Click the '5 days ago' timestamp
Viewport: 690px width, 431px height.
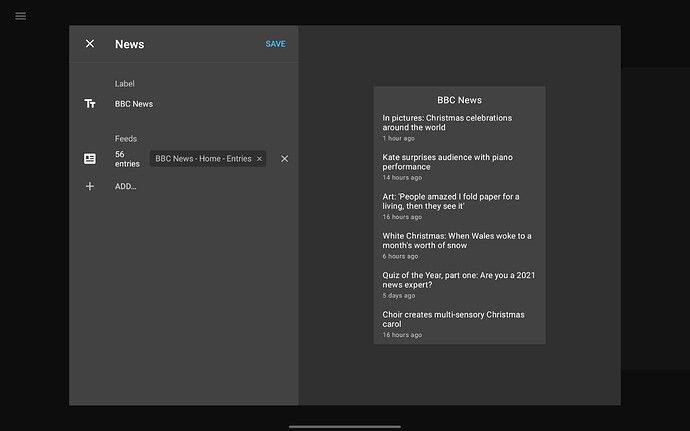point(399,295)
